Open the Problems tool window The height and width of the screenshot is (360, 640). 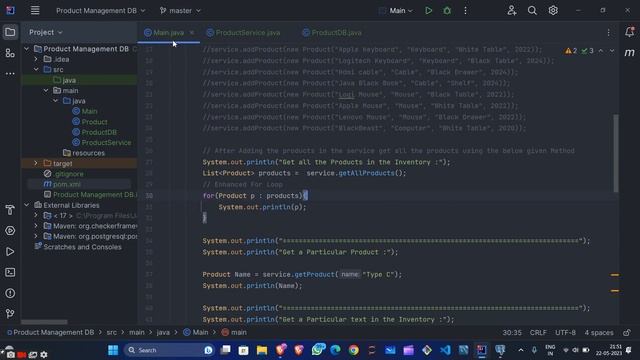click(x=10, y=293)
